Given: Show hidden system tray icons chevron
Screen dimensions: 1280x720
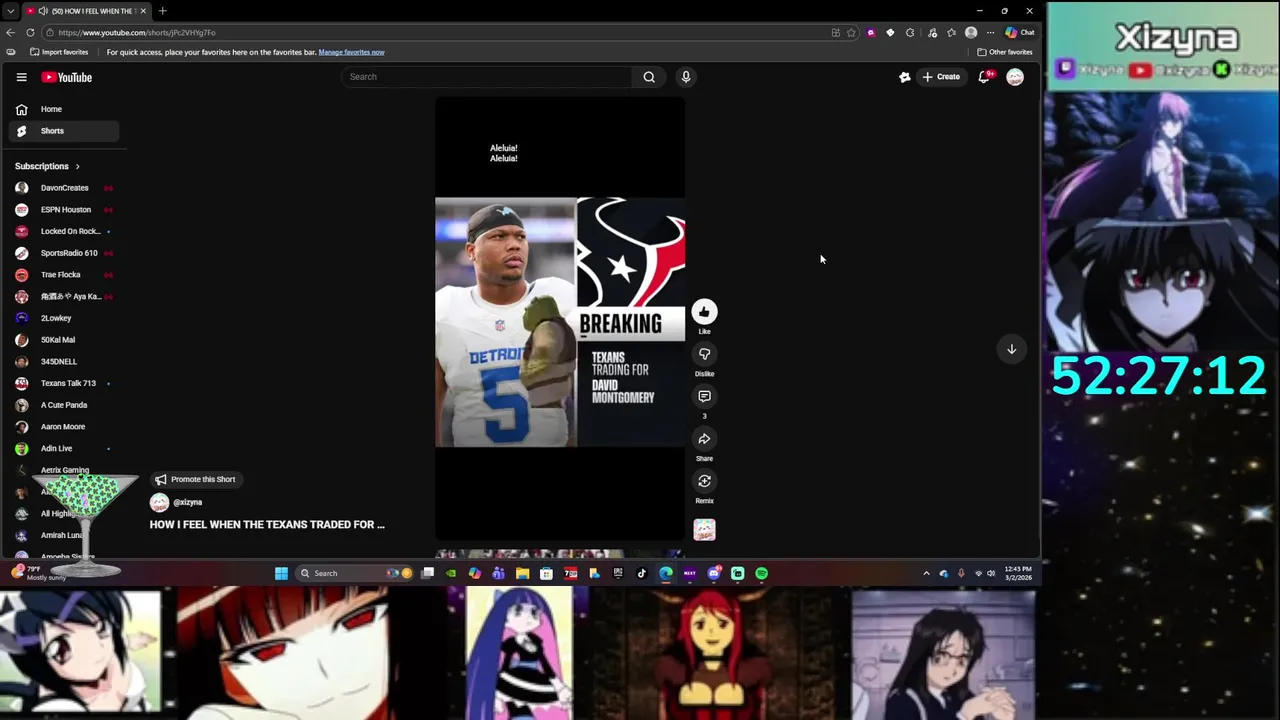Looking at the screenshot, I should pyautogui.click(x=926, y=573).
